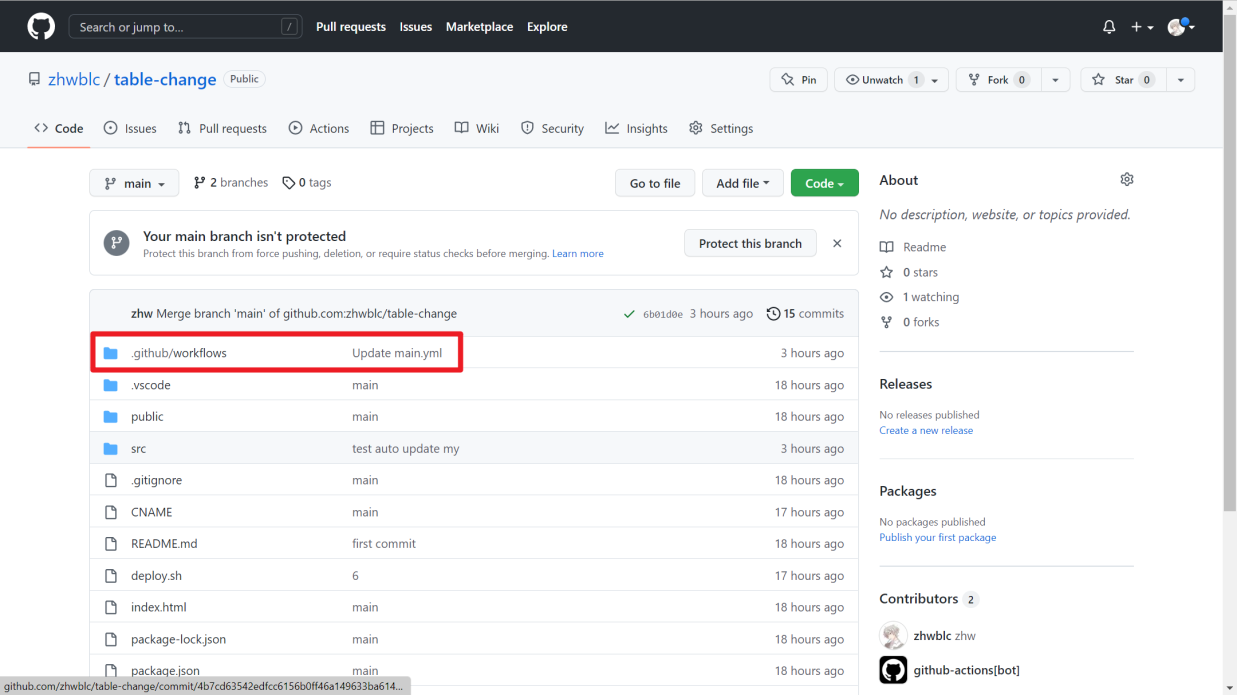Focus the Search or jump to field
This screenshot has height=695, width=1237.
pos(185,27)
